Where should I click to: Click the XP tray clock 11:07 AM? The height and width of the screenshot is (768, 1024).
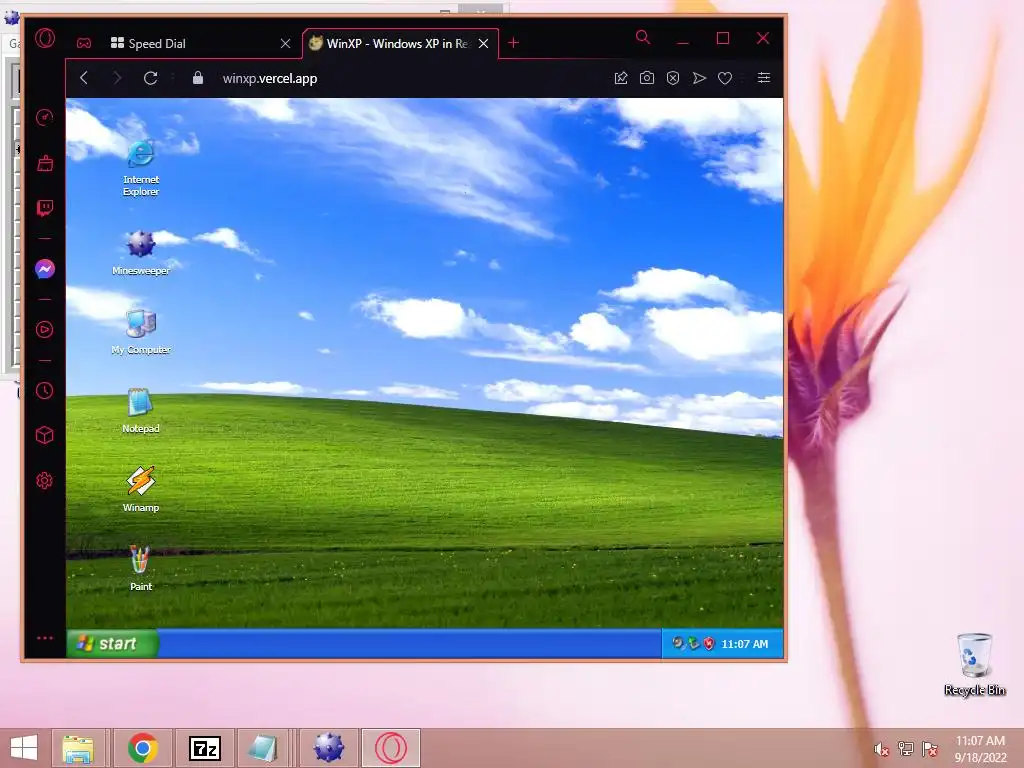[x=744, y=644]
